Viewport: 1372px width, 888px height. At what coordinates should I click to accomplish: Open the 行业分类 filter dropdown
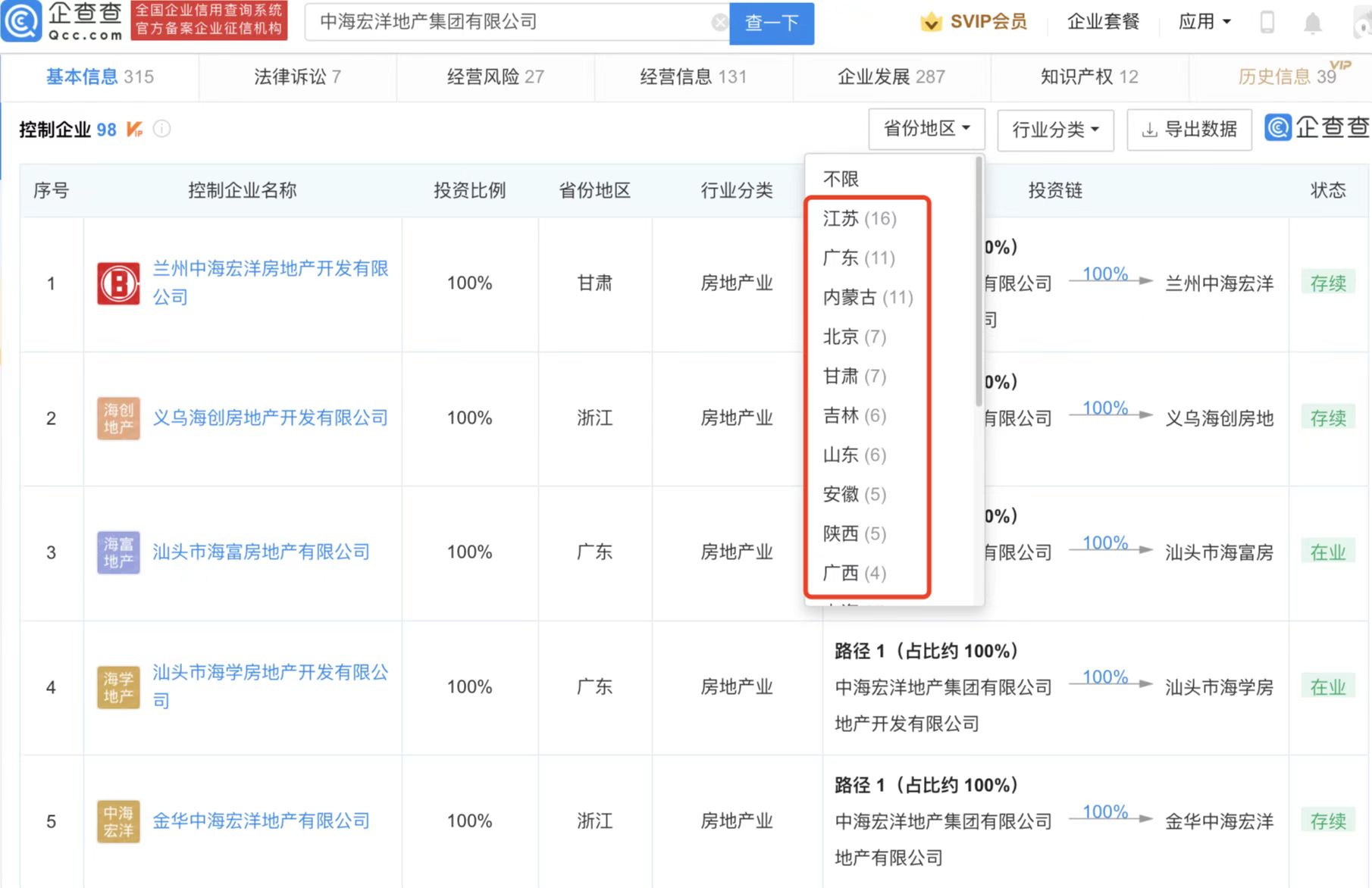(1055, 130)
